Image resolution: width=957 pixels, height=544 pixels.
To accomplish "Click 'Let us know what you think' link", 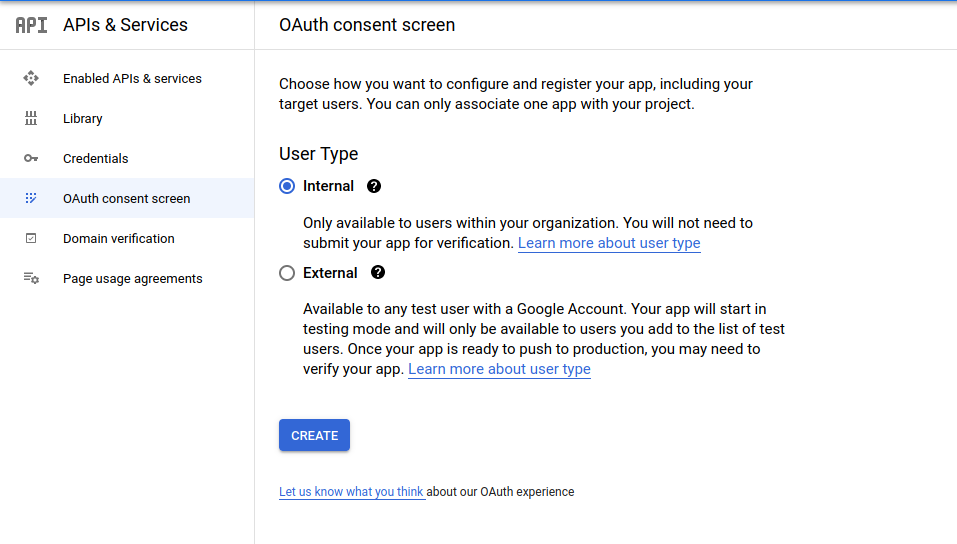I will tap(351, 492).
